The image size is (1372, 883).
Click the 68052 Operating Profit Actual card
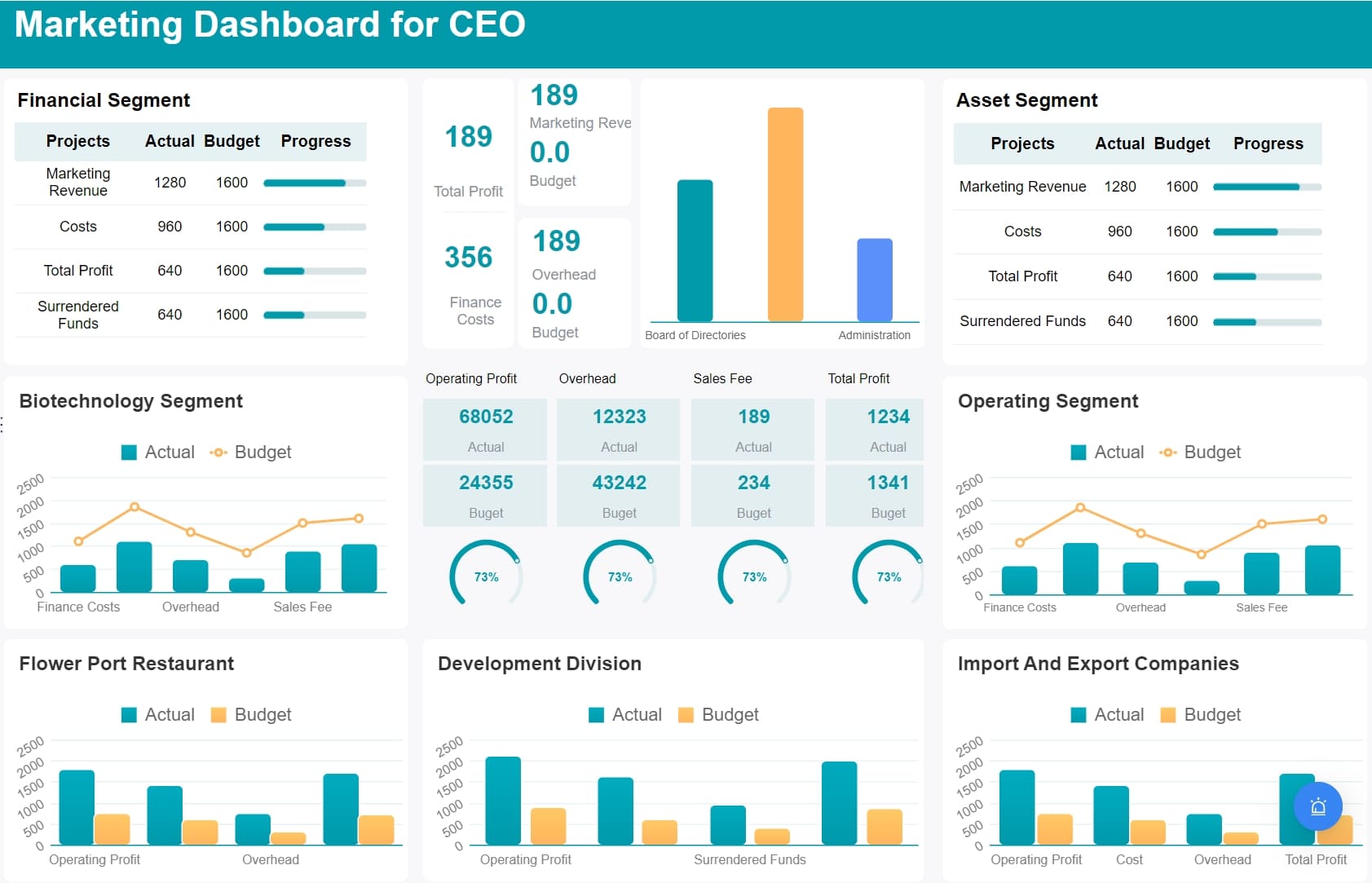click(485, 429)
